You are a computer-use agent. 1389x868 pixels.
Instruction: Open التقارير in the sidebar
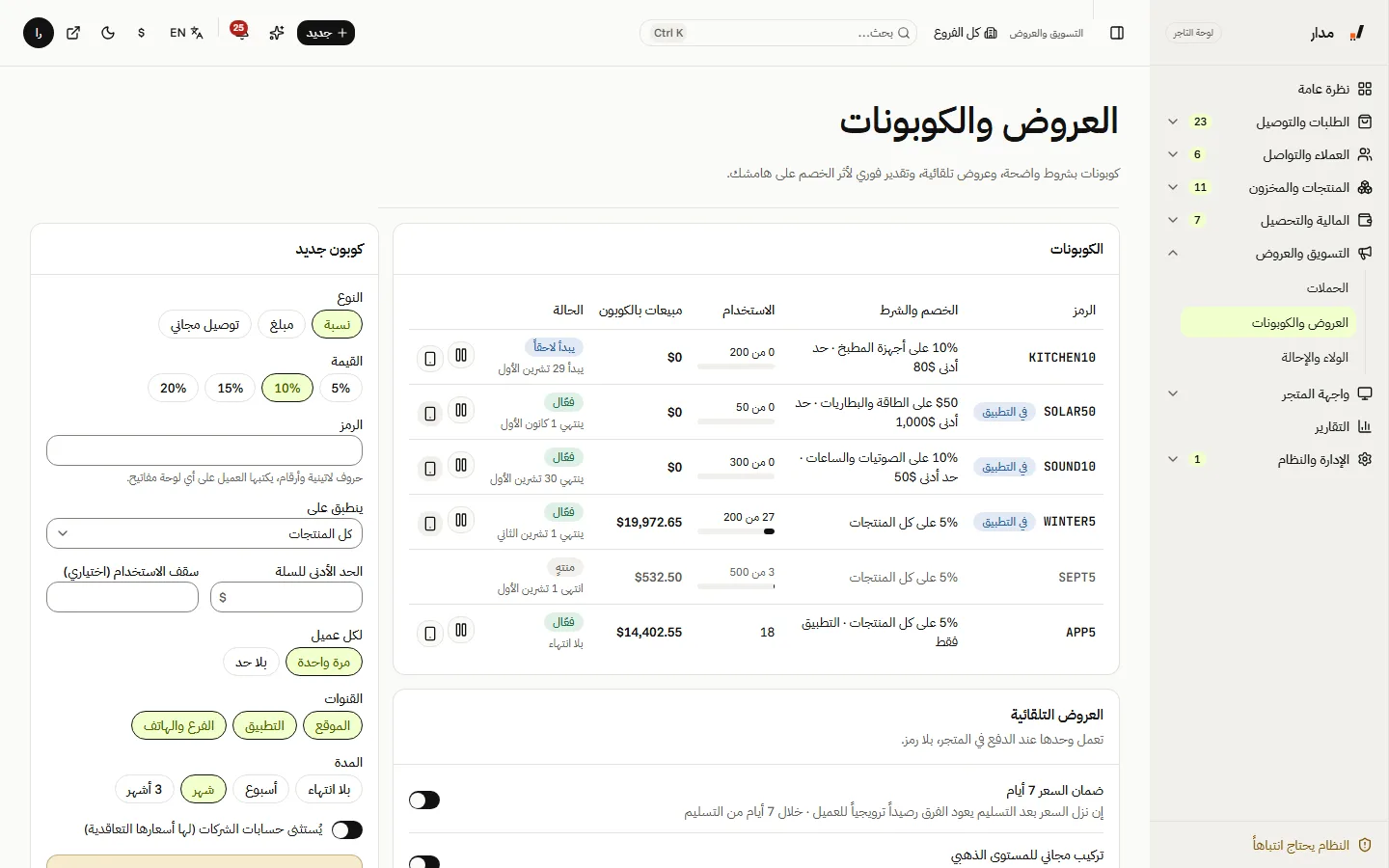[1269, 426]
